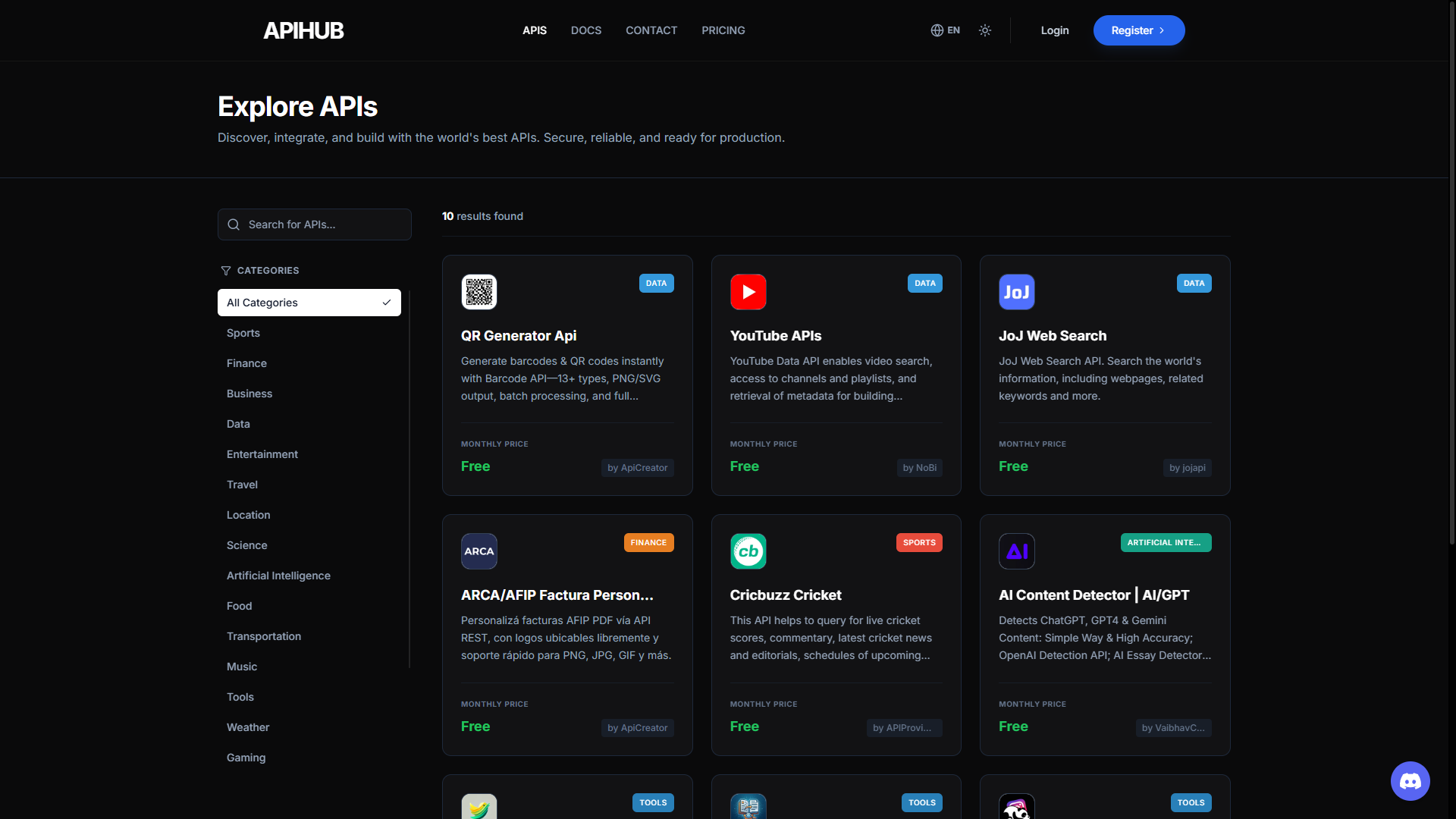Click the YouTube APIs play icon
This screenshot has width=1456, height=819.
[748, 291]
